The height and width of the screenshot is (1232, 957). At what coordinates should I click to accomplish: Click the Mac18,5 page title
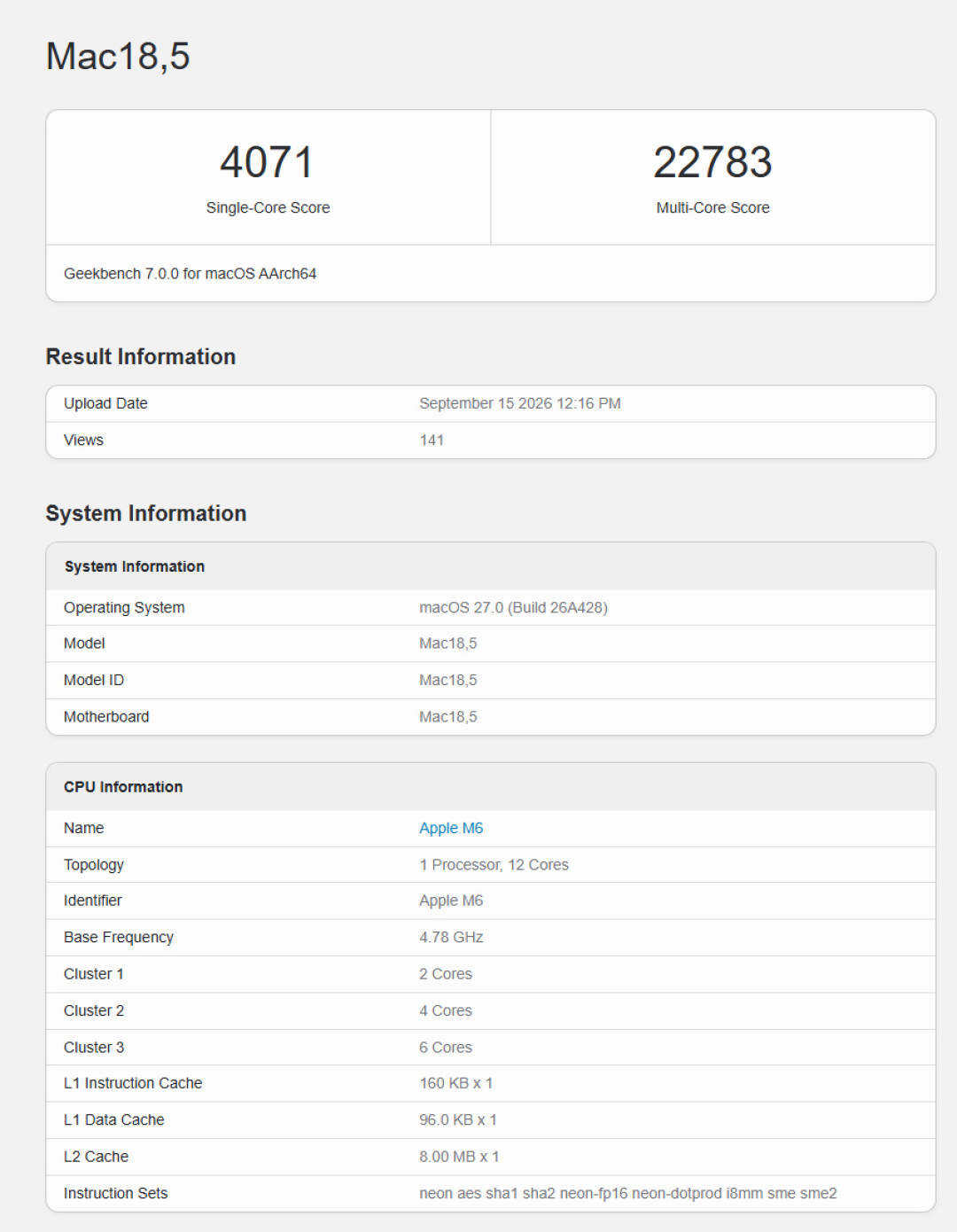pyautogui.click(x=118, y=57)
